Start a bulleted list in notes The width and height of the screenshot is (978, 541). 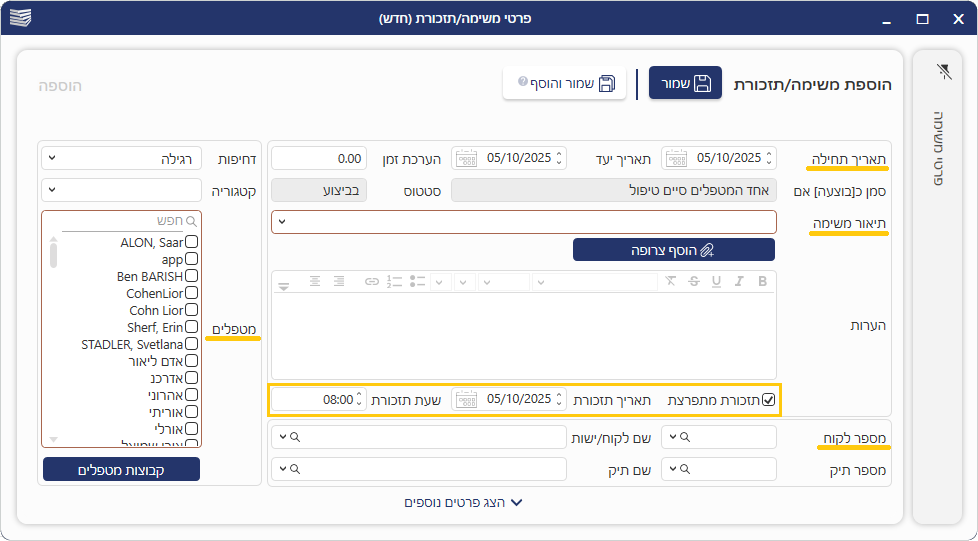click(417, 282)
